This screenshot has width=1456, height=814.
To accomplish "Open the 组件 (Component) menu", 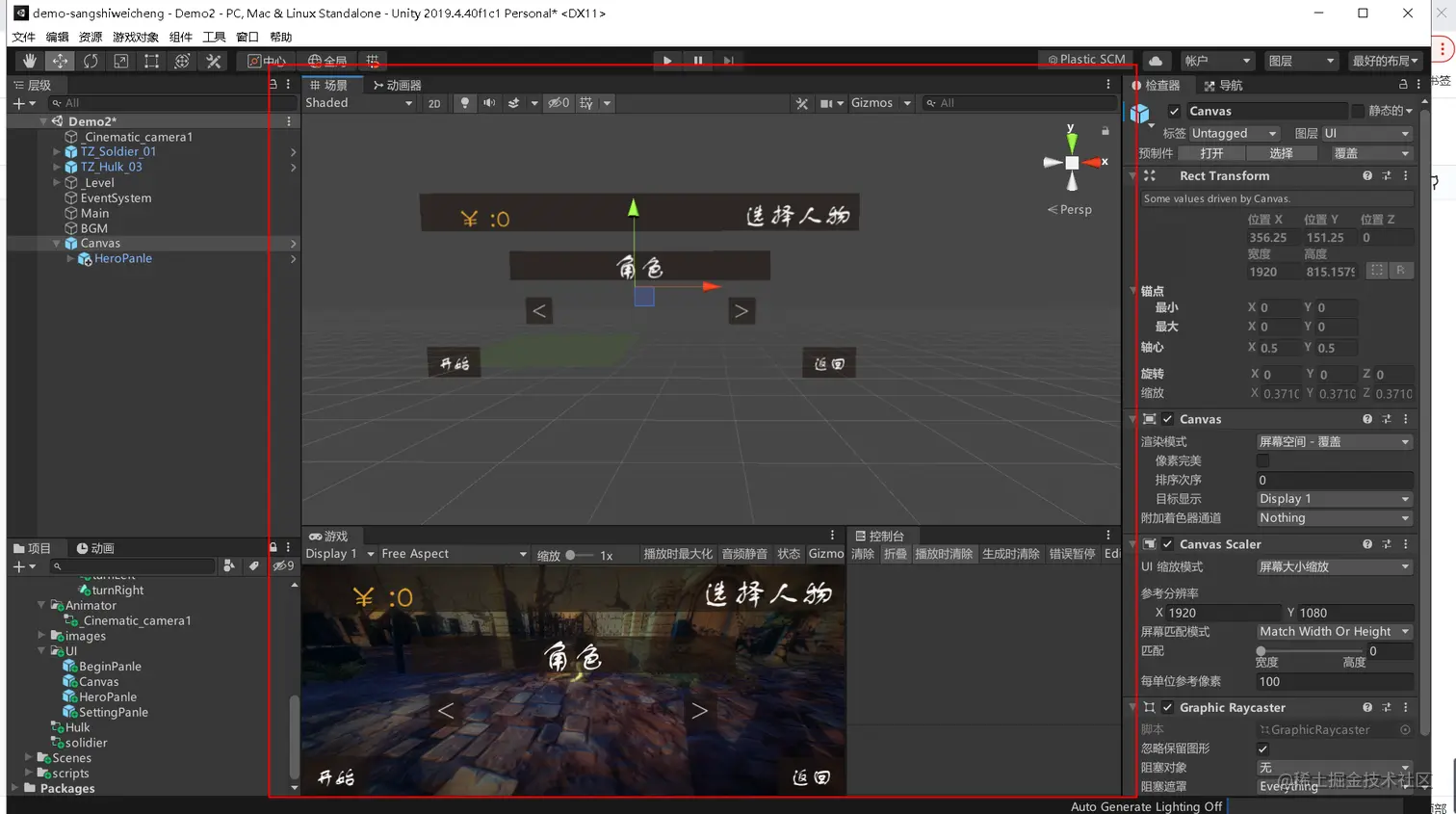I will tap(181, 37).
